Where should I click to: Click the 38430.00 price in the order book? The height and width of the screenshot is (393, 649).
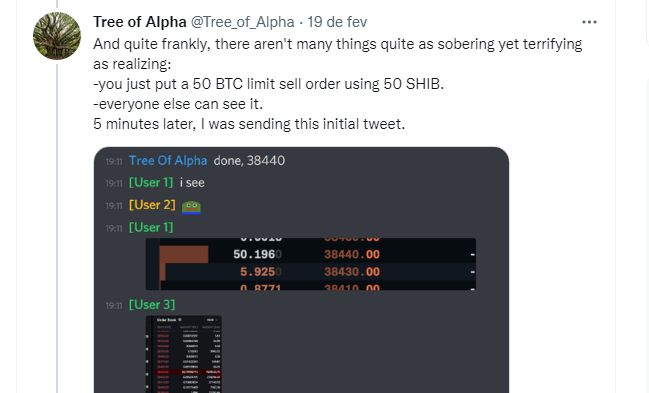click(352, 272)
